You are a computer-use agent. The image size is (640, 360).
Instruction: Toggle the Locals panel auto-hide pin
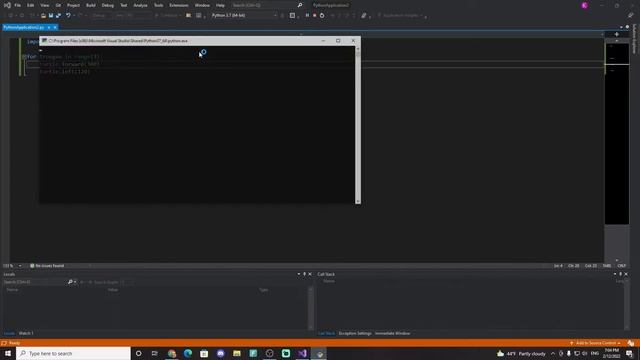click(x=304, y=274)
